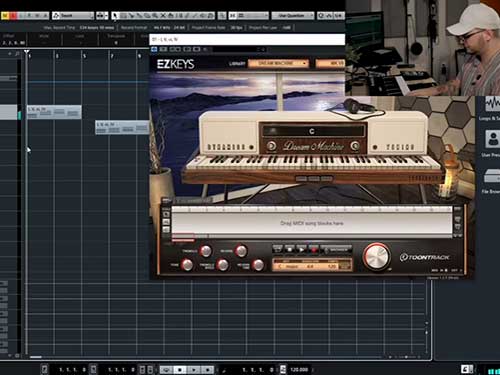Click the EZkeys song track top tool icon

pyautogui.click(x=166, y=214)
